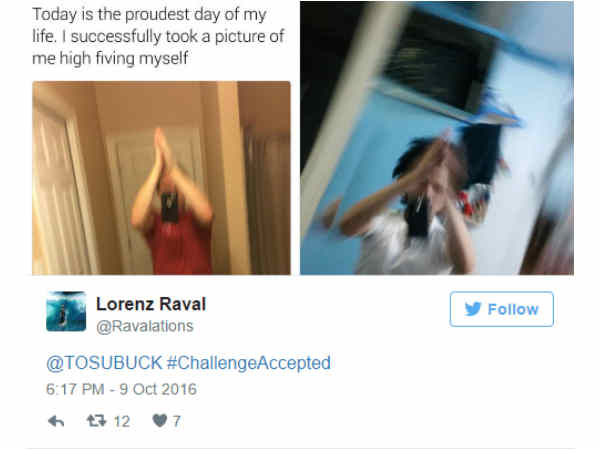The image size is (600, 450).
Task: Click the dark window in right photo
Action: point(436,61)
